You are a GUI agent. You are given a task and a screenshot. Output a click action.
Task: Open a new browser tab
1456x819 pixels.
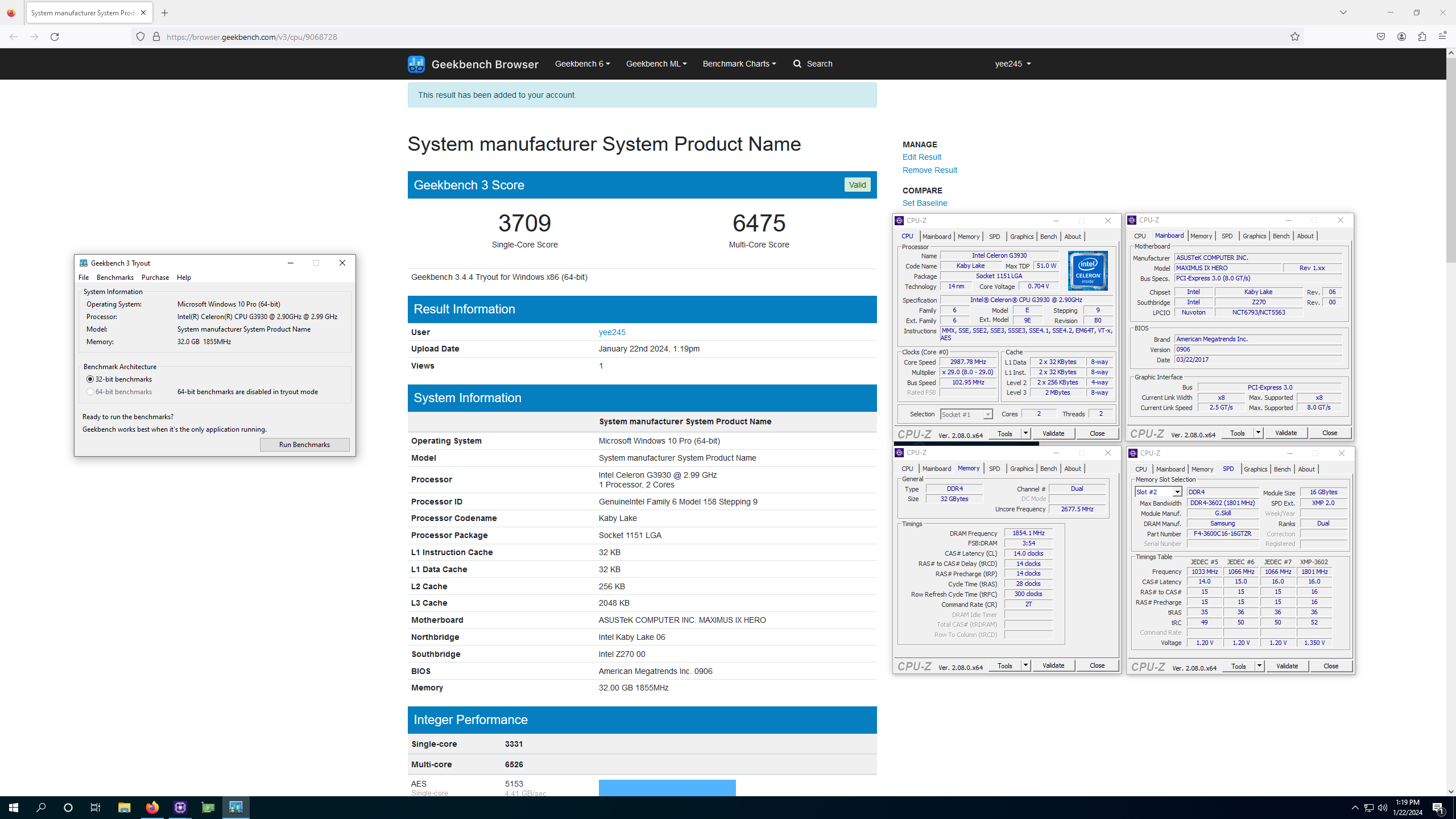tap(165, 13)
